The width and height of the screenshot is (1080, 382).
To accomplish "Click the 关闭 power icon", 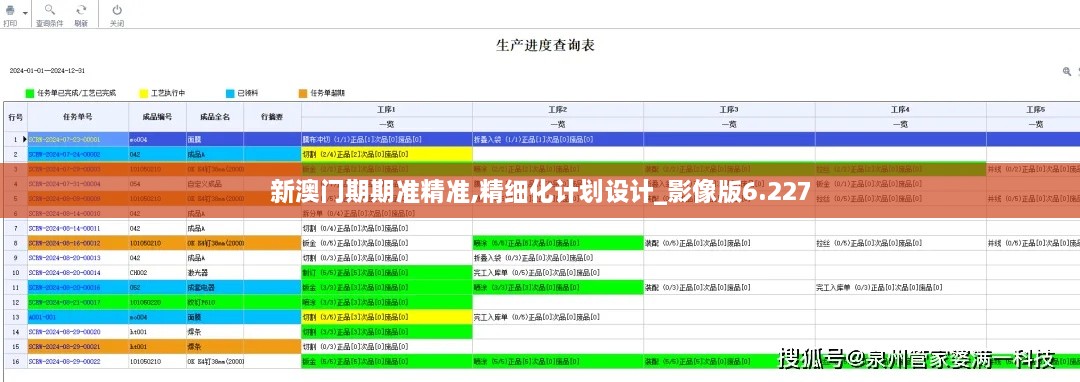I will 117,10.
